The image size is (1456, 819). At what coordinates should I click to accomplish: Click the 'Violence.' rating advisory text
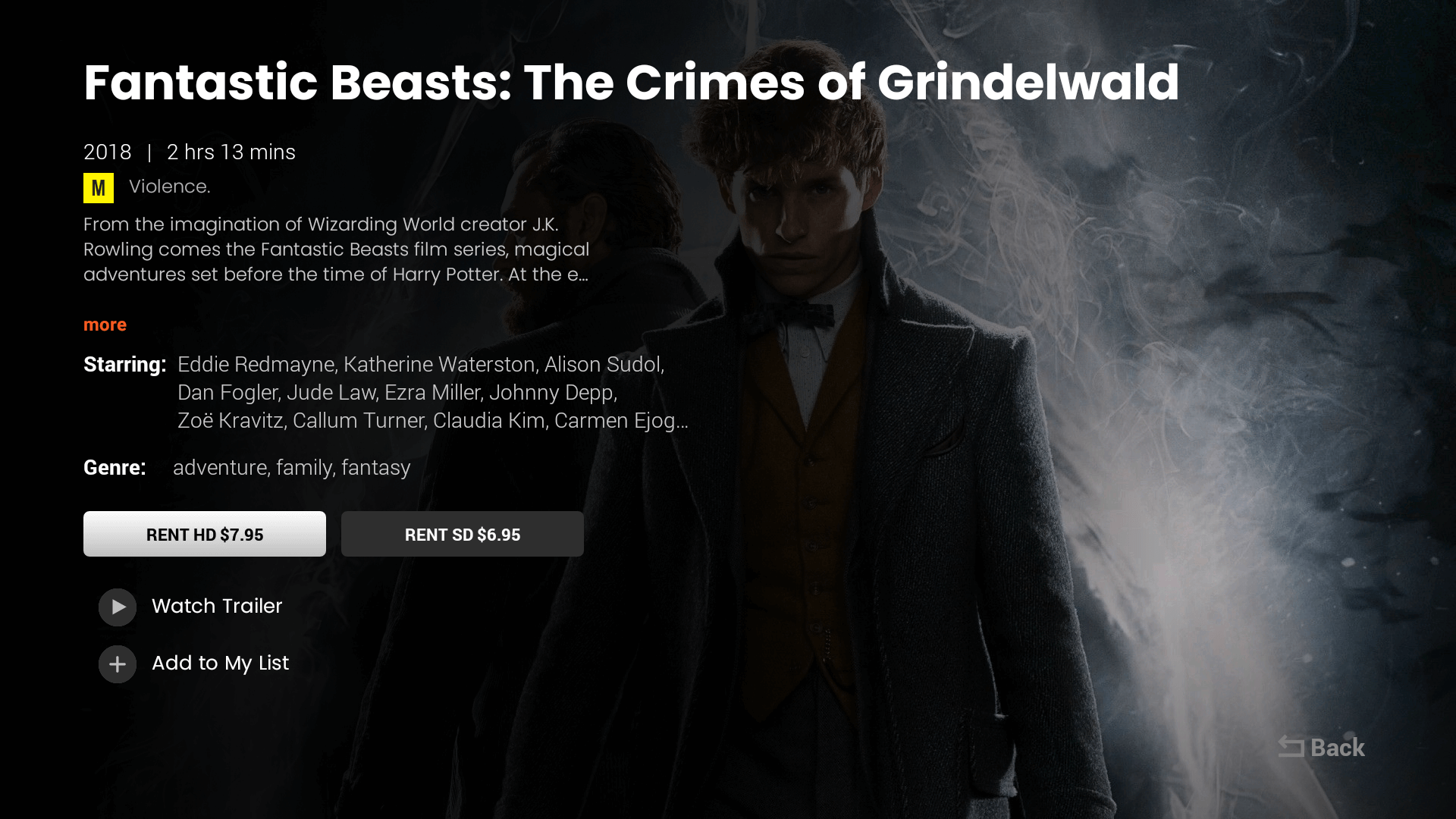(x=169, y=187)
